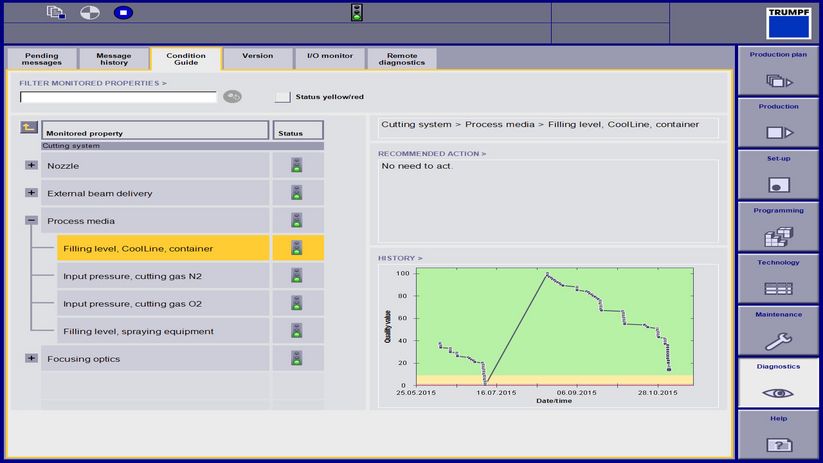This screenshot has width=823, height=463.
Task: Toggle the Status yellow/red checkbox
Action: point(282,97)
